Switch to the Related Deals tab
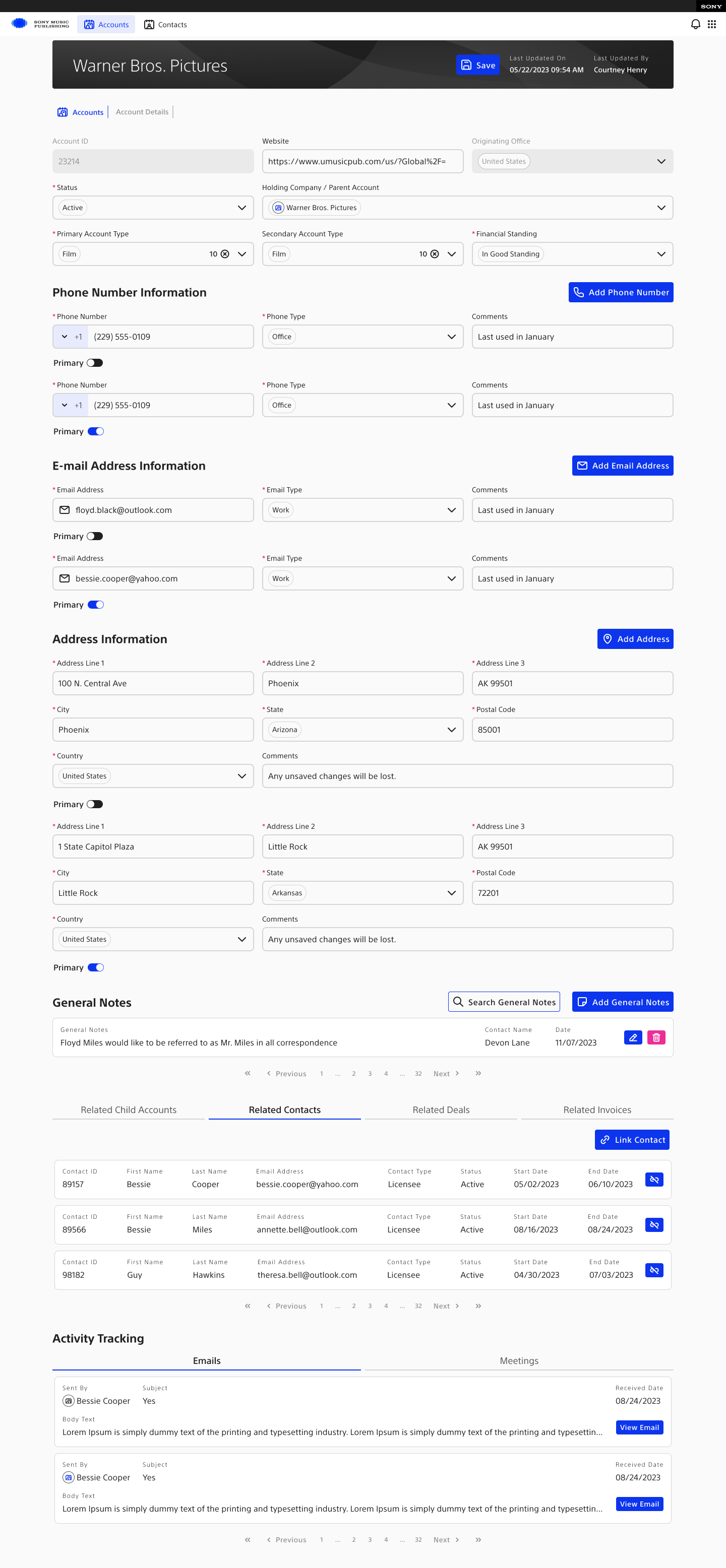Viewport: 726px width, 1568px height. coord(441,1109)
